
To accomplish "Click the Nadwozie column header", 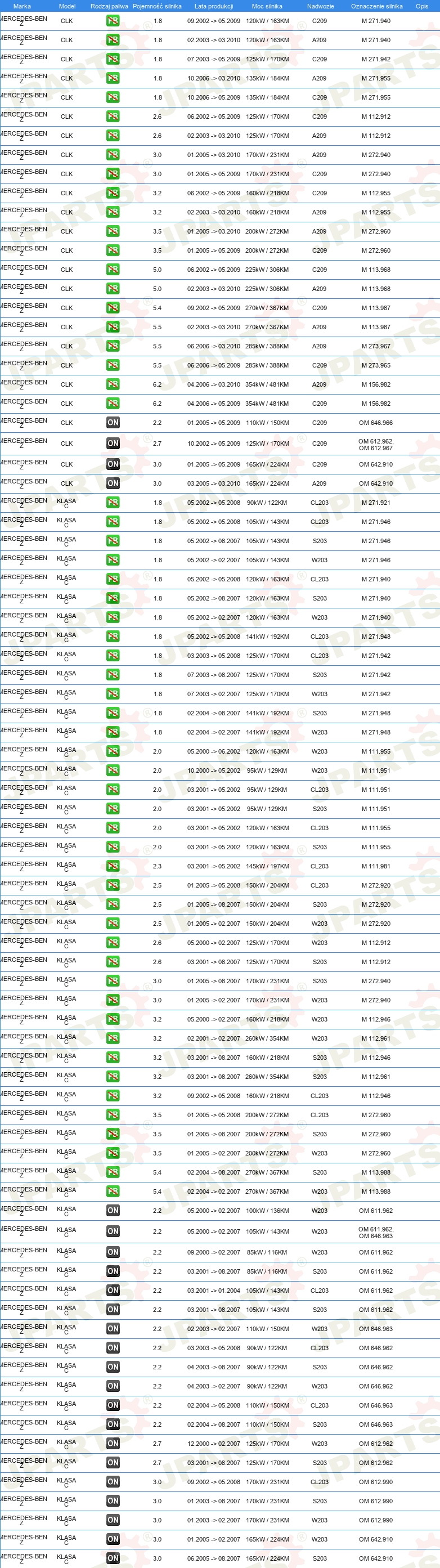I will [320, 6].
